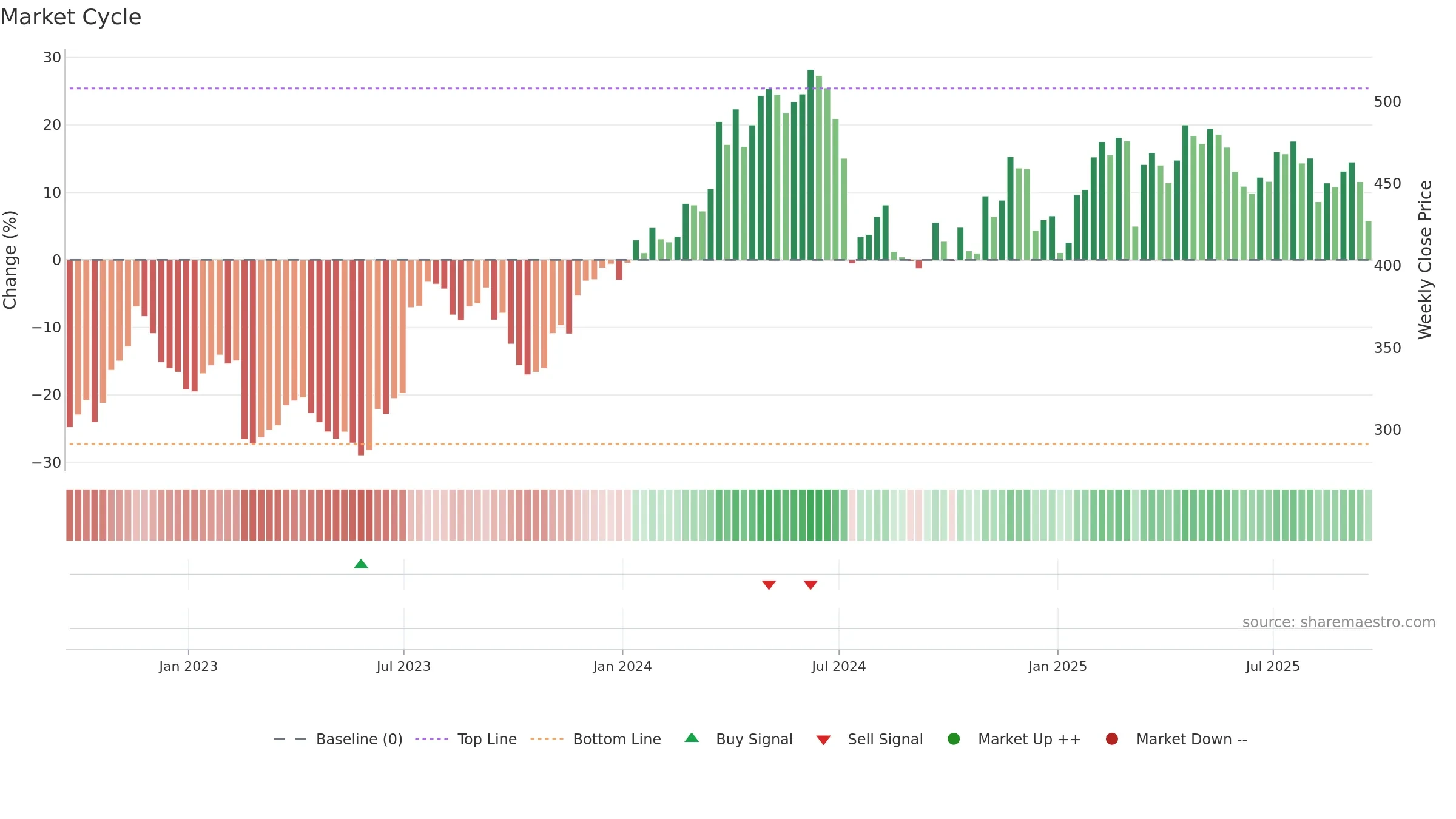Click the 30 tick on Change axis

(52, 58)
